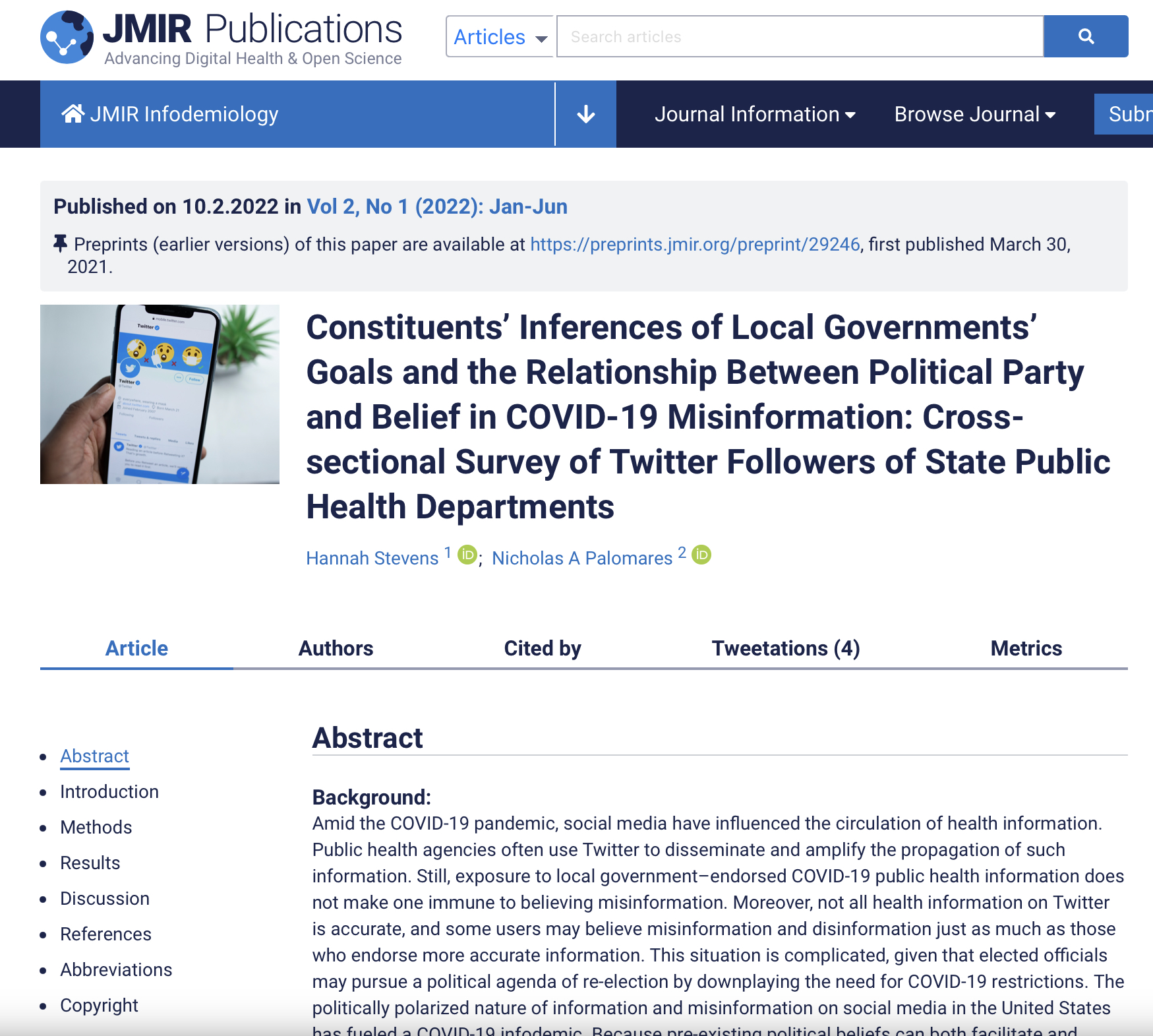Jump to Methods in the sidebar
The height and width of the screenshot is (1036, 1153).
(96, 827)
